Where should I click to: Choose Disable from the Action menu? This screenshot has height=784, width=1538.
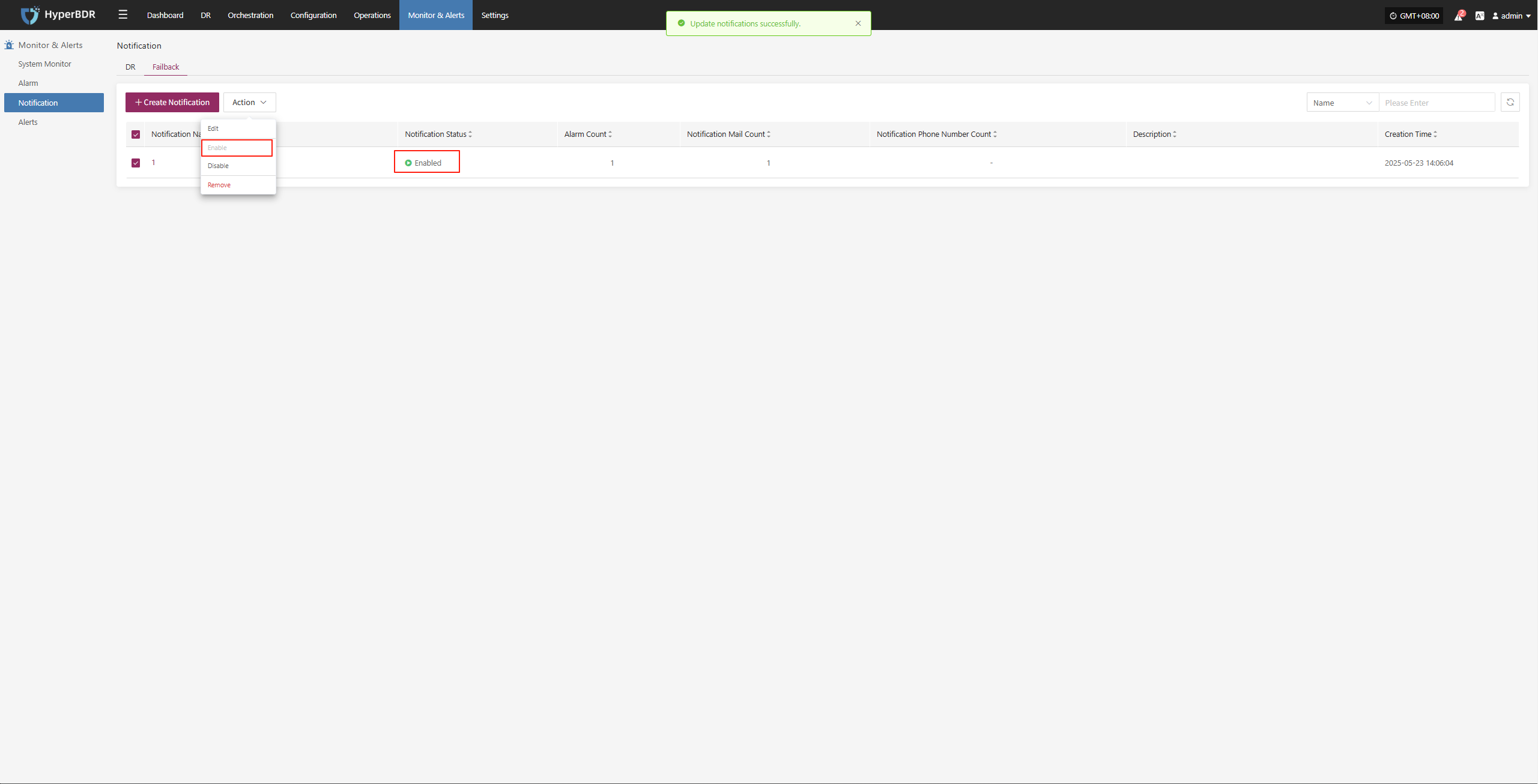click(x=238, y=166)
